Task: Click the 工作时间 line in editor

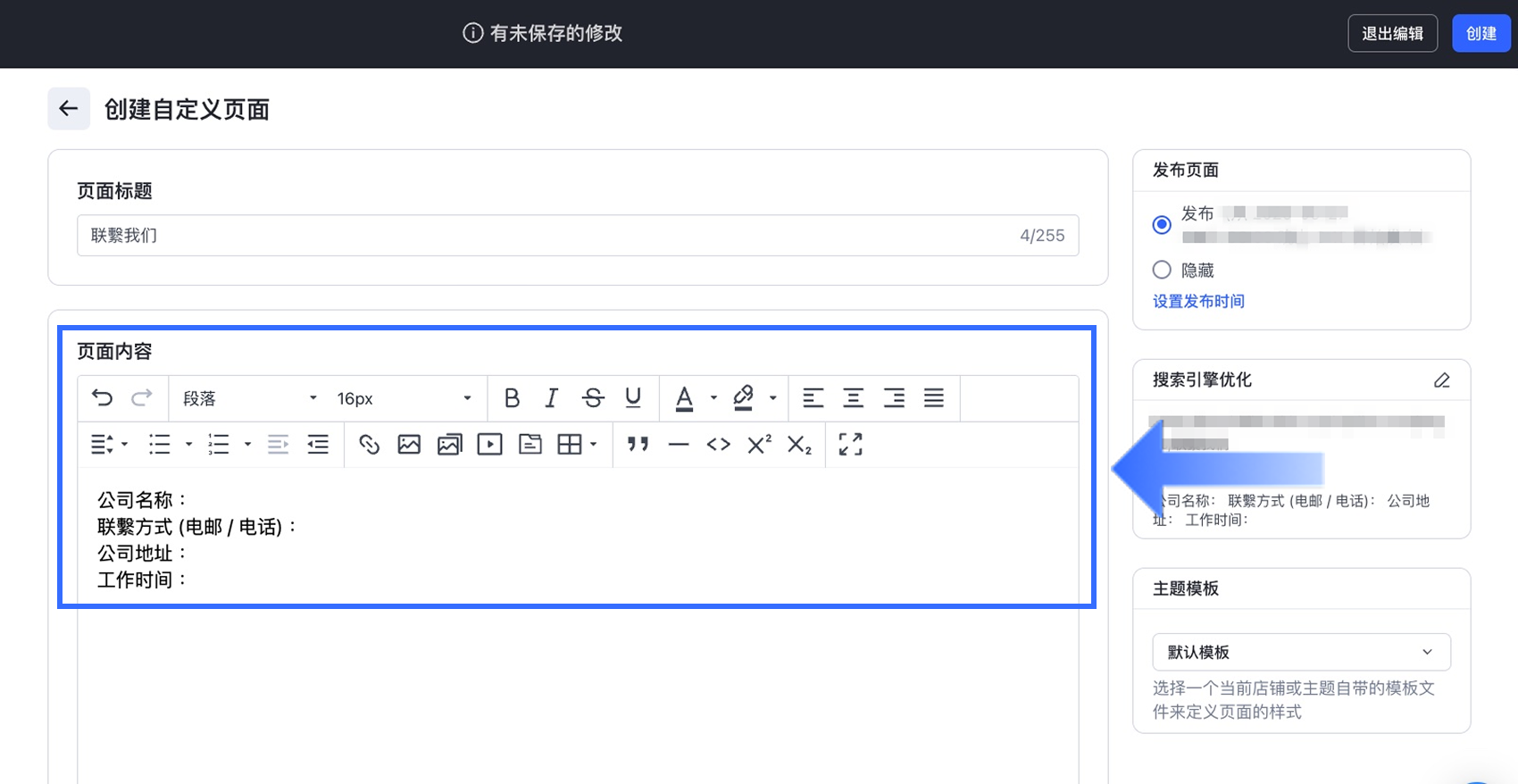Action: pyautogui.click(x=143, y=580)
